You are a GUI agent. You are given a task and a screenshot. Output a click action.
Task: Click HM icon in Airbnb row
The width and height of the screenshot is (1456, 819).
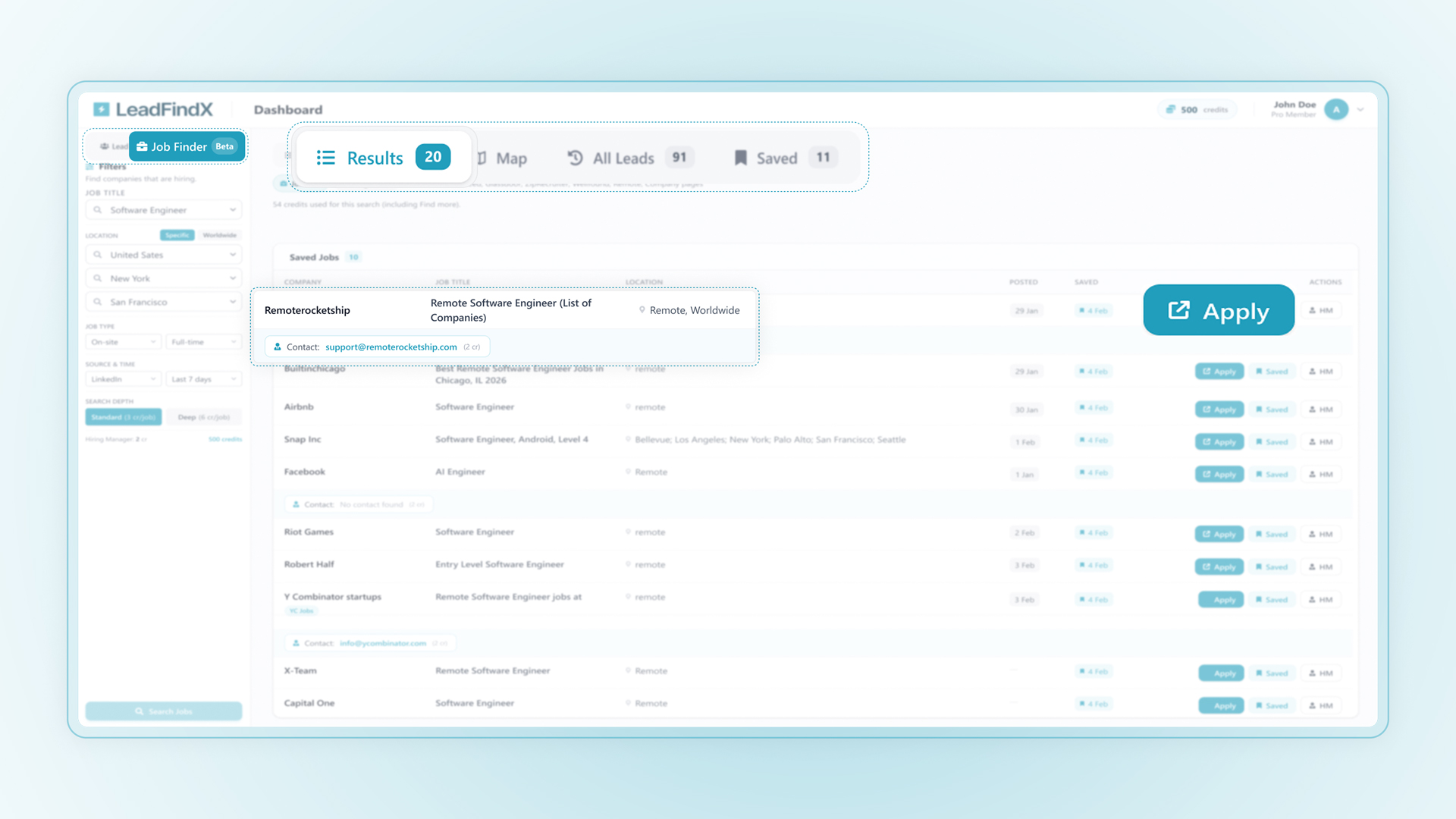coord(1321,409)
